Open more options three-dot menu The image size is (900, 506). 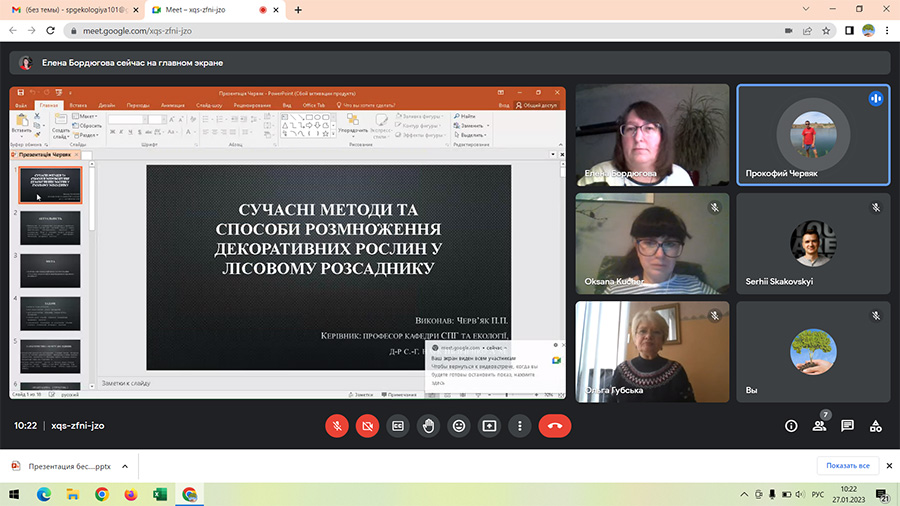[520, 425]
